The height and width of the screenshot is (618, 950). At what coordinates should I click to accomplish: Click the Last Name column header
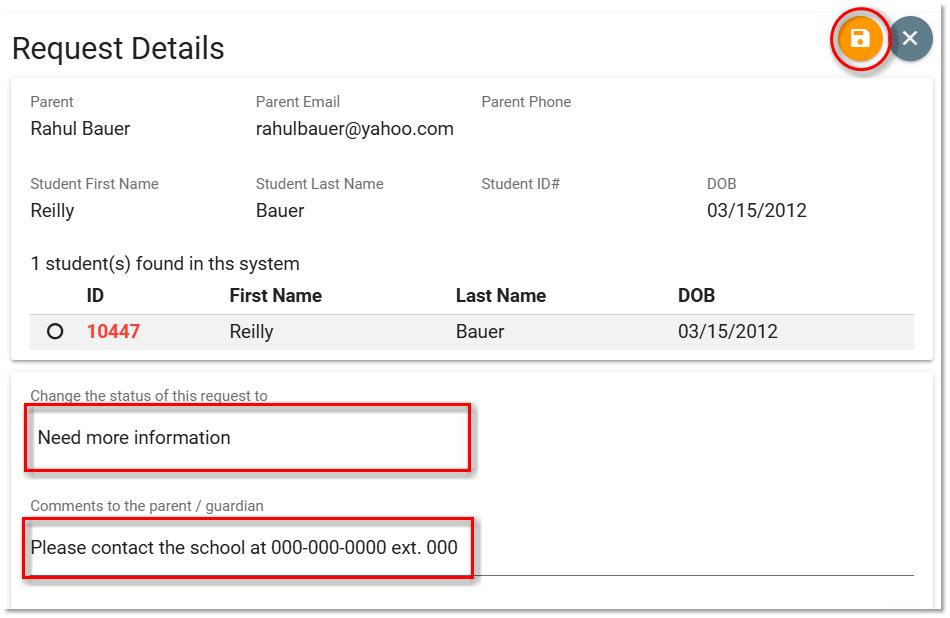(x=501, y=296)
